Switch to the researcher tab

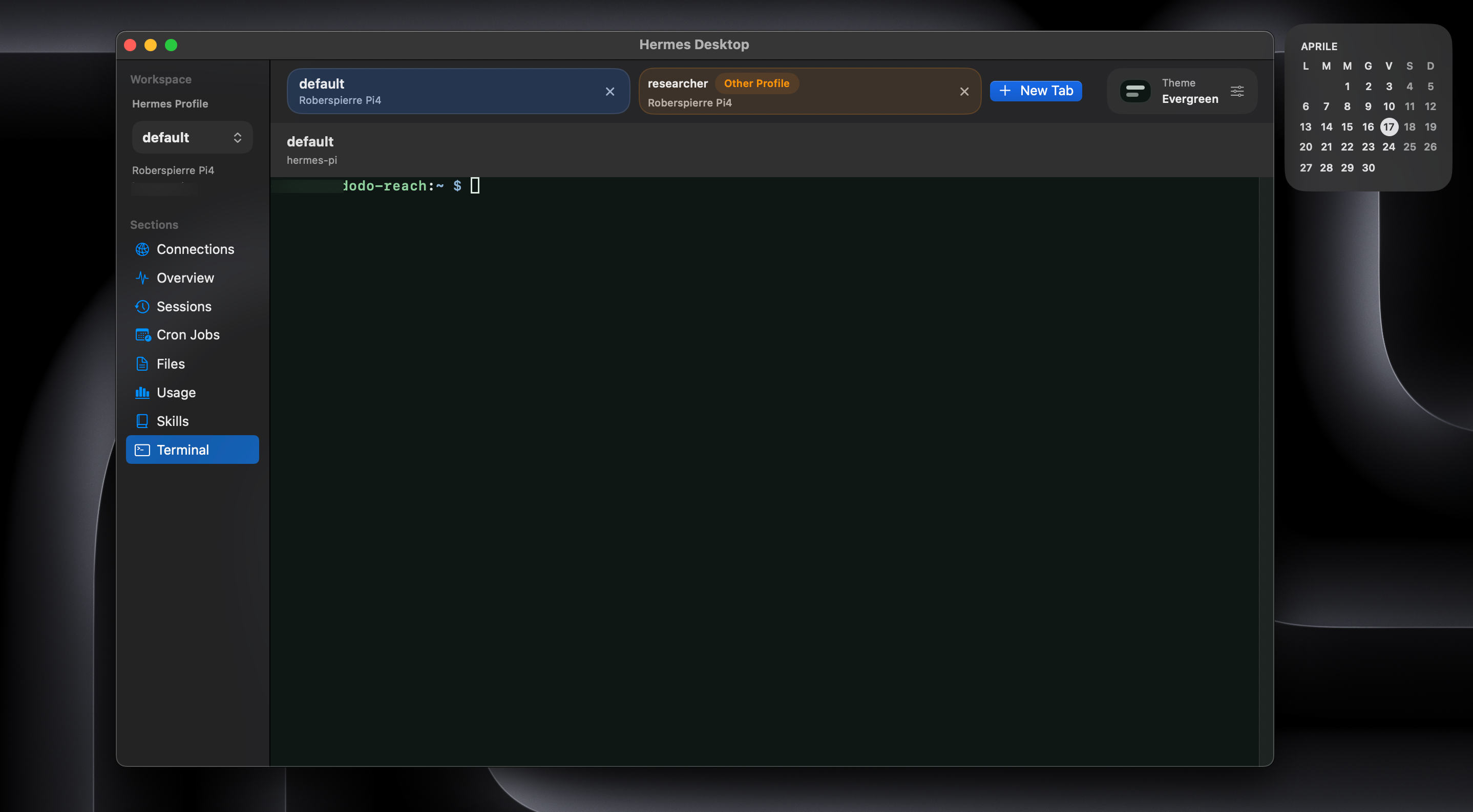coord(743,91)
